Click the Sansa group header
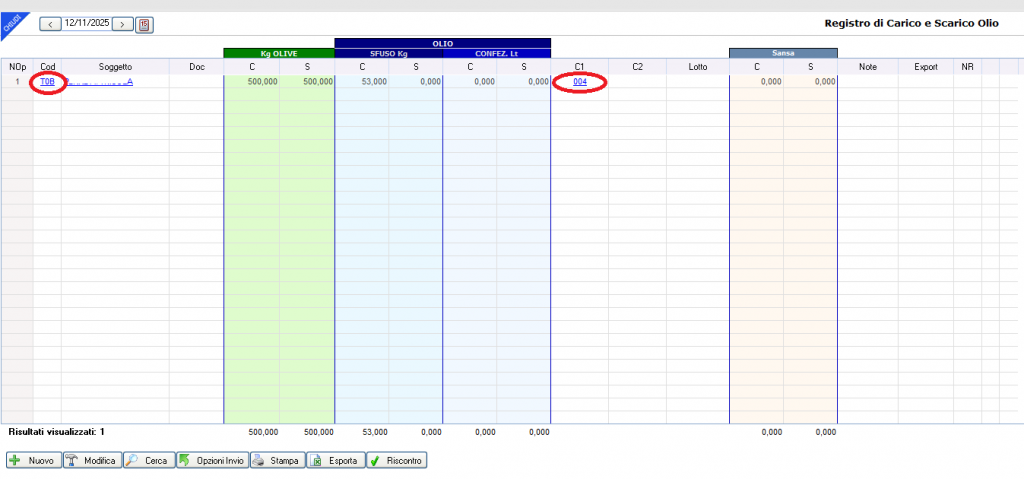This screenshot has height=479, width=1024. [783, 53]
